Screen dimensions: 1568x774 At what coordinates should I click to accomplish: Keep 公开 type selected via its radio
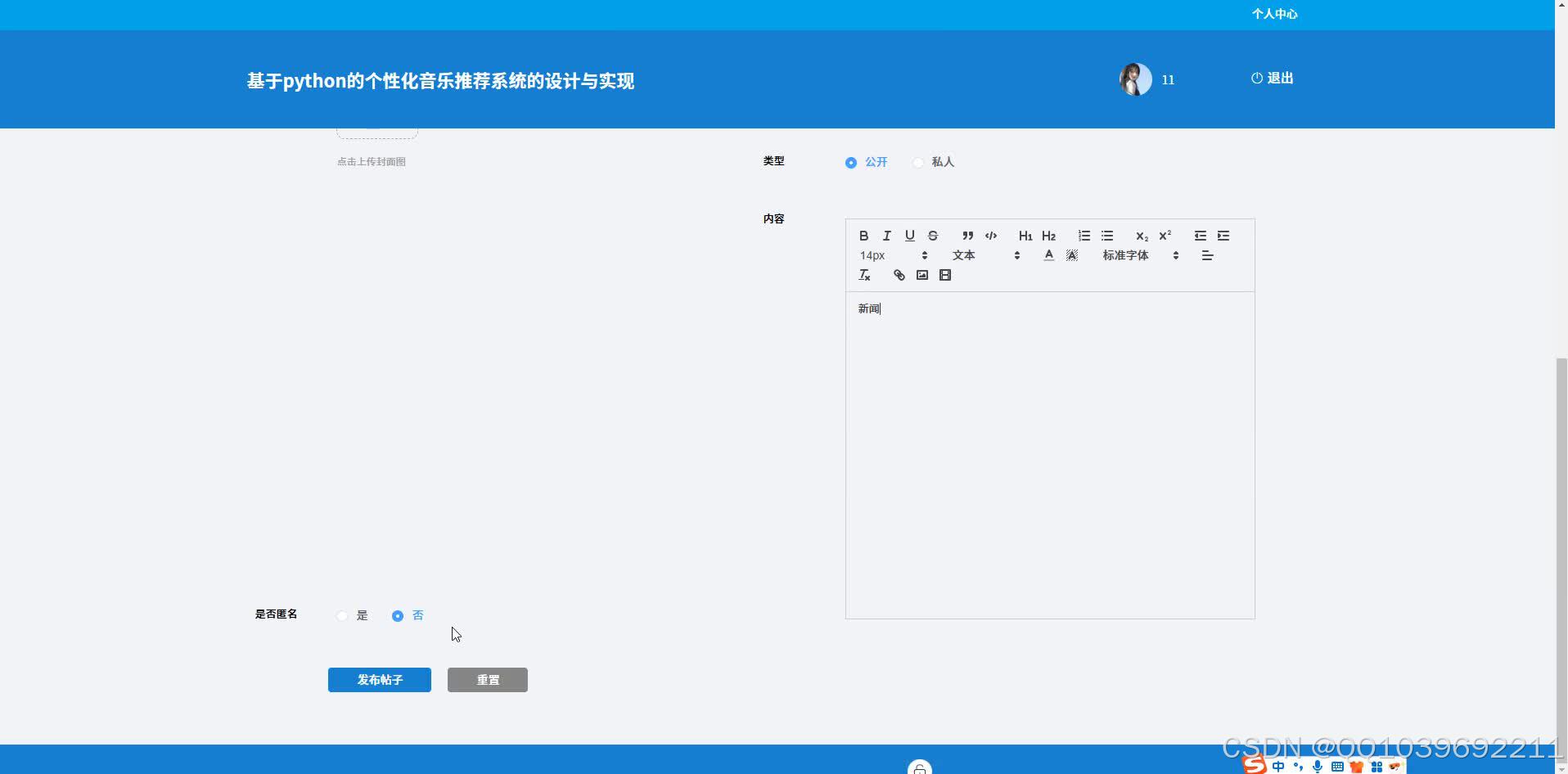point(850,162)
